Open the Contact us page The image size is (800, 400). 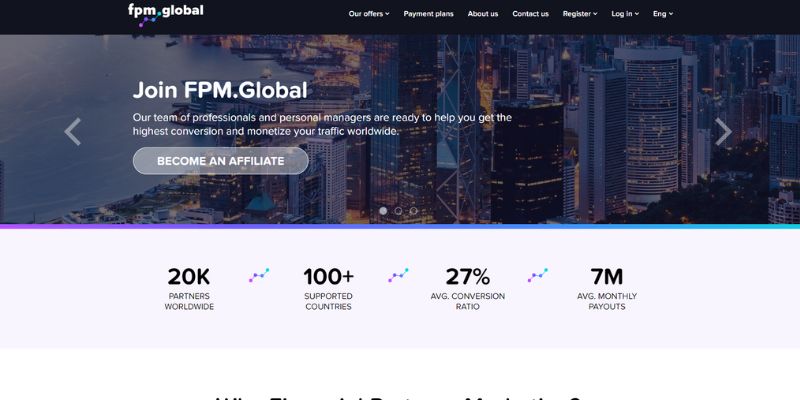530,14
